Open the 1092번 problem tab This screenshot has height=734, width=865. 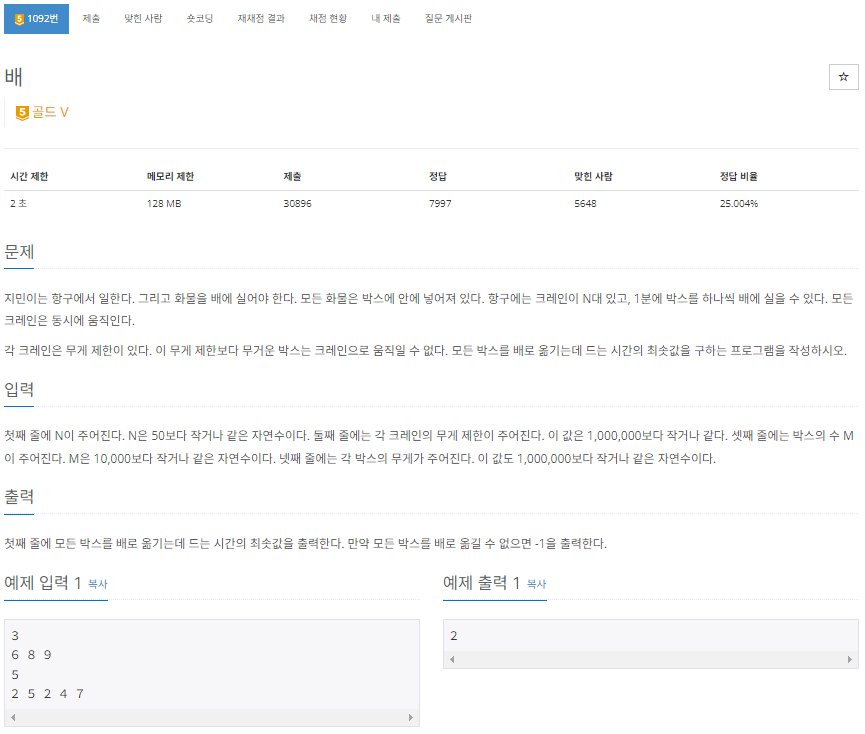point(36,19)
